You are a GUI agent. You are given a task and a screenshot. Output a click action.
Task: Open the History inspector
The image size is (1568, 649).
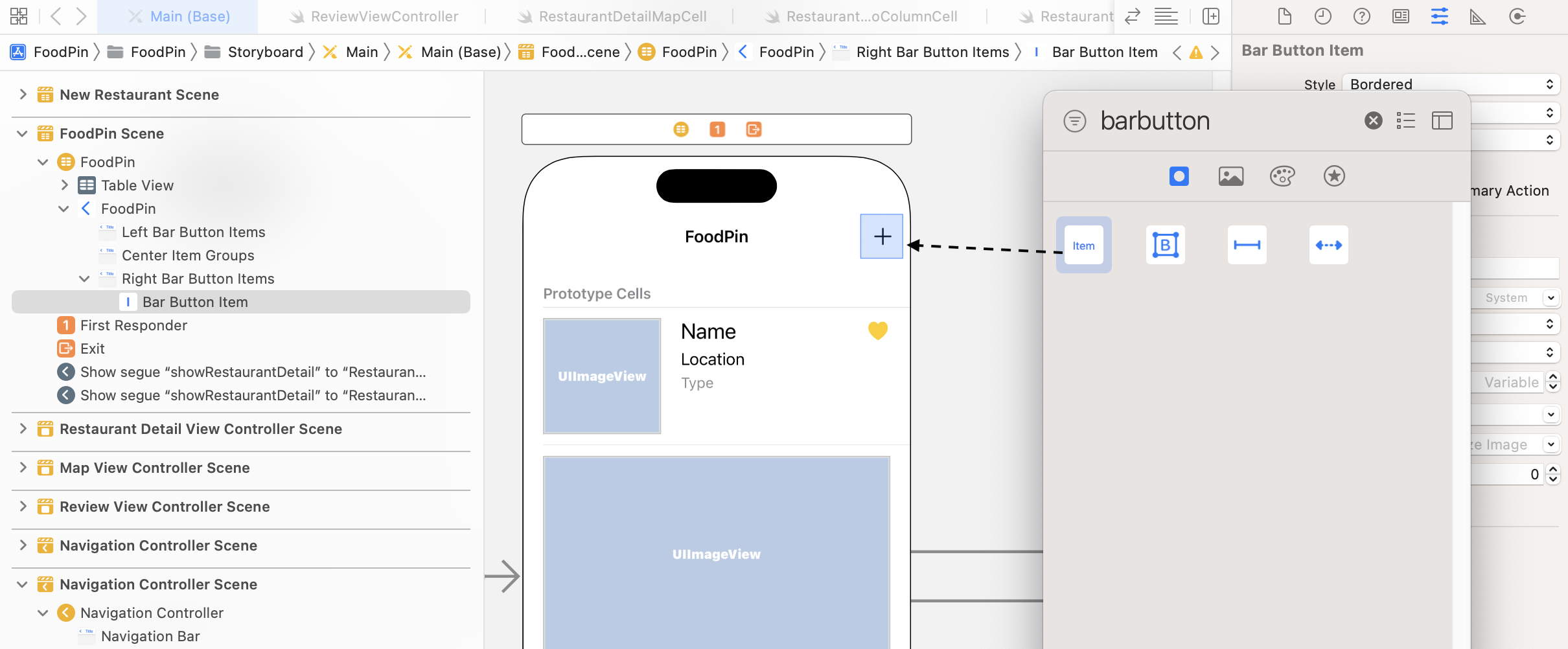(1323, 16)
